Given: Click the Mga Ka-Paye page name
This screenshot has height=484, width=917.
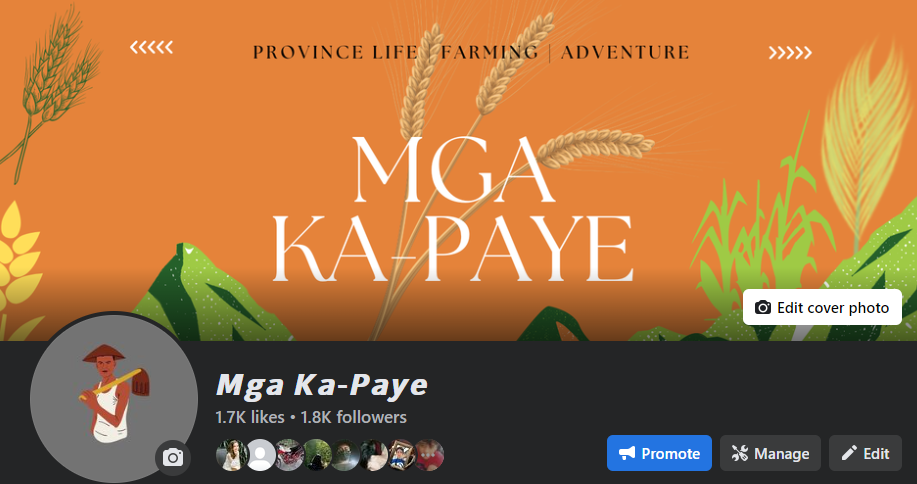Looking at the screenshot, I should tap(322, 385).
